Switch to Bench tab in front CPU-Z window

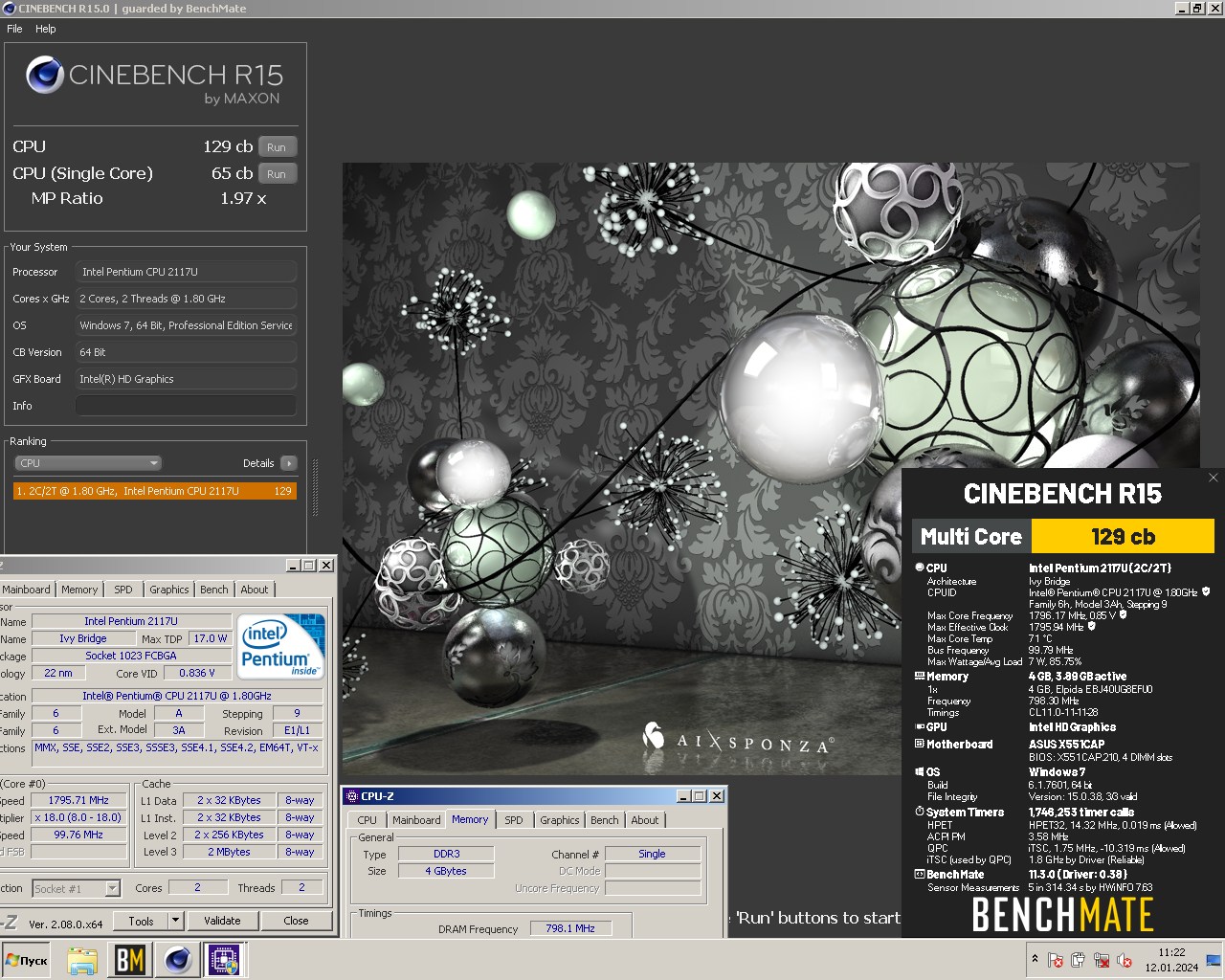coord(605,820)
